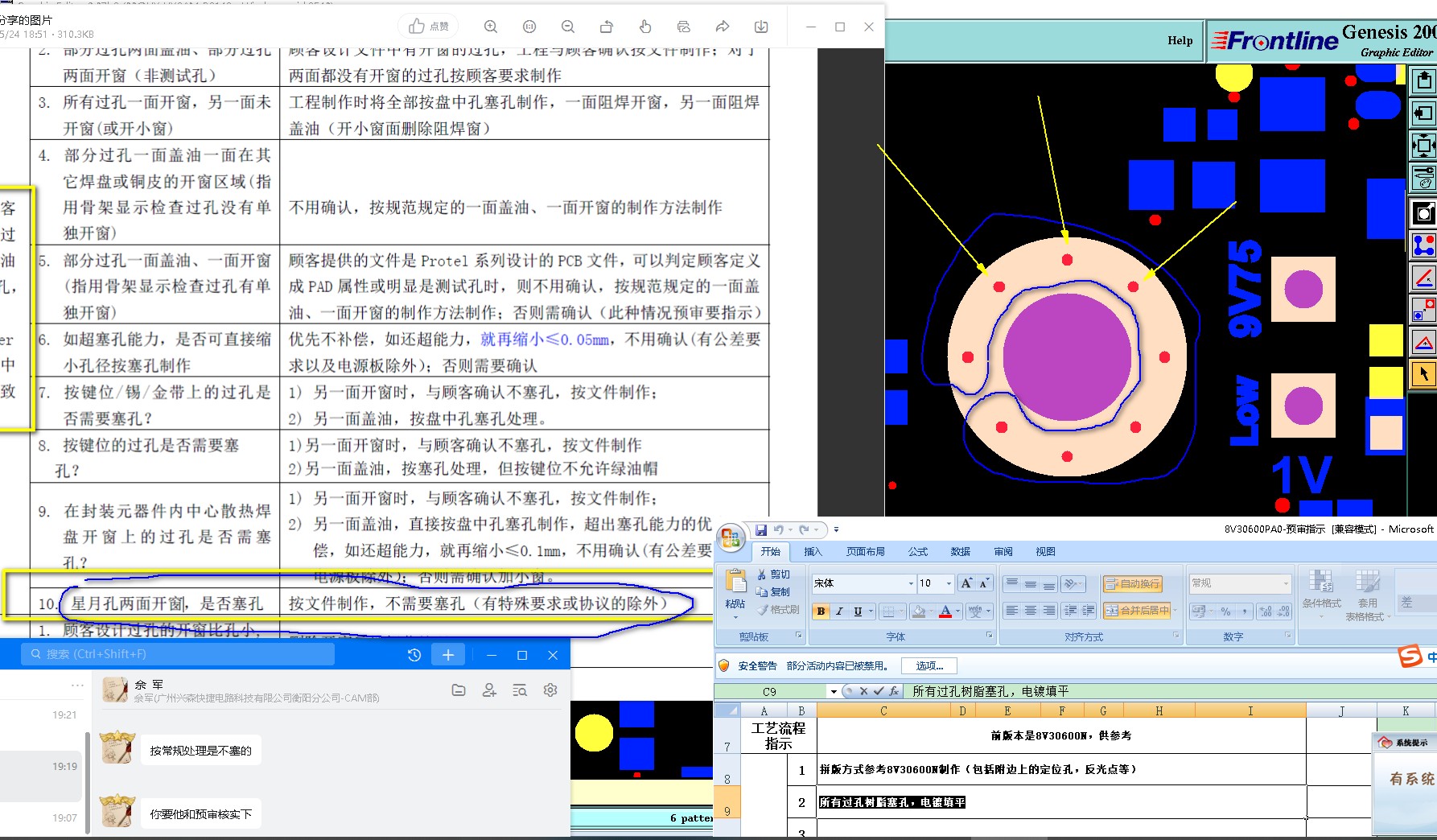Zoom in on the shared image
1437x840 pixels.
click(491, 27)
